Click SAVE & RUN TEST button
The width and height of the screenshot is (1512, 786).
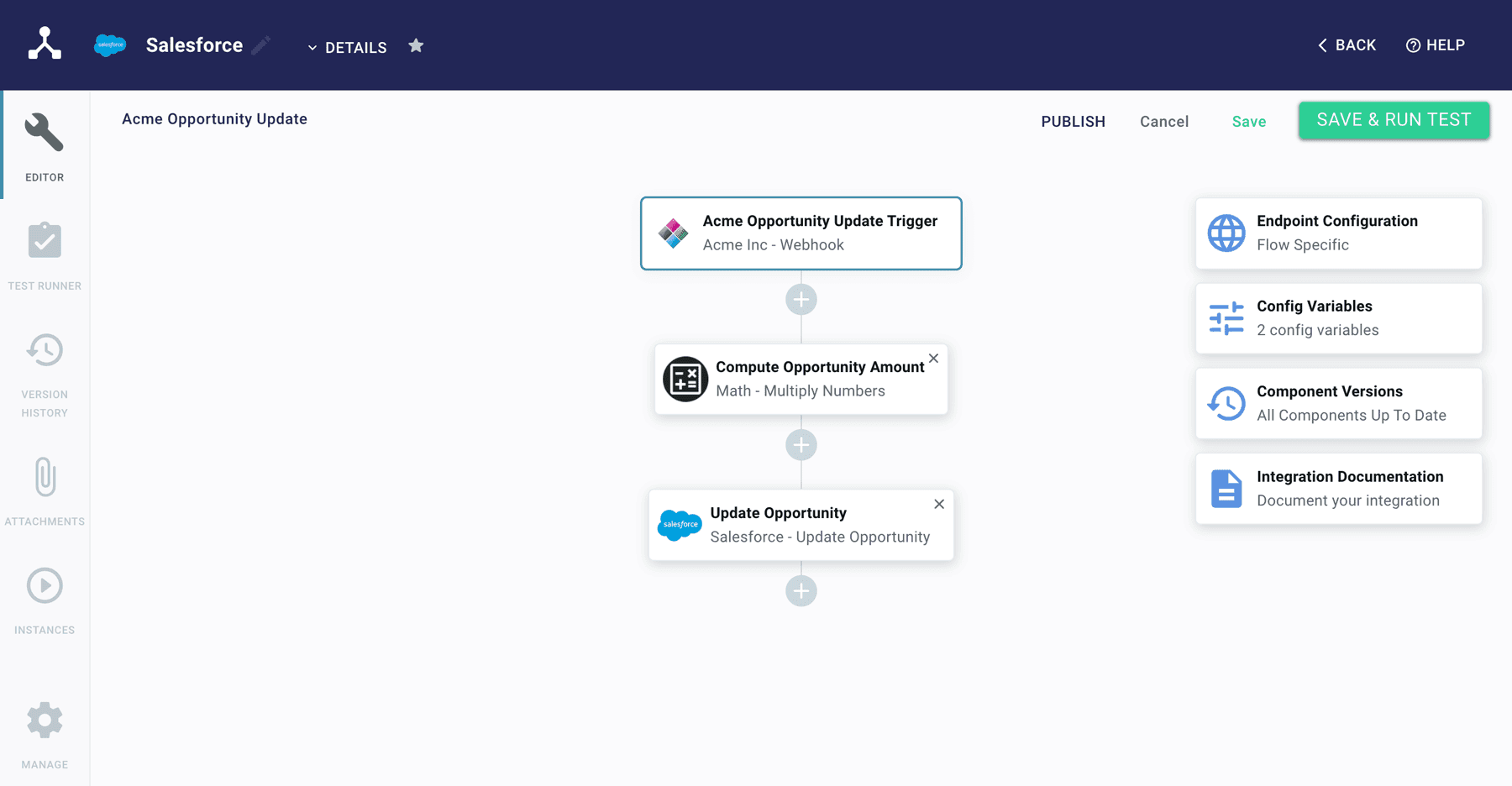point(1394,120)
